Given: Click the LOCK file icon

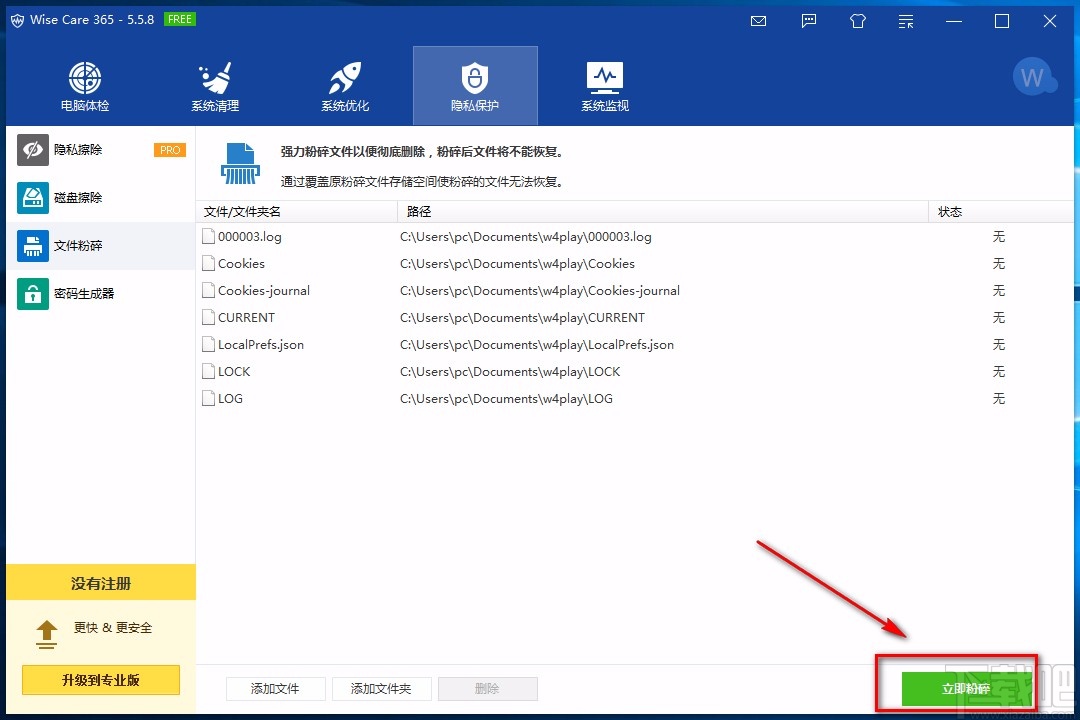Looking at the screenshot, I should tap(208, 371).
